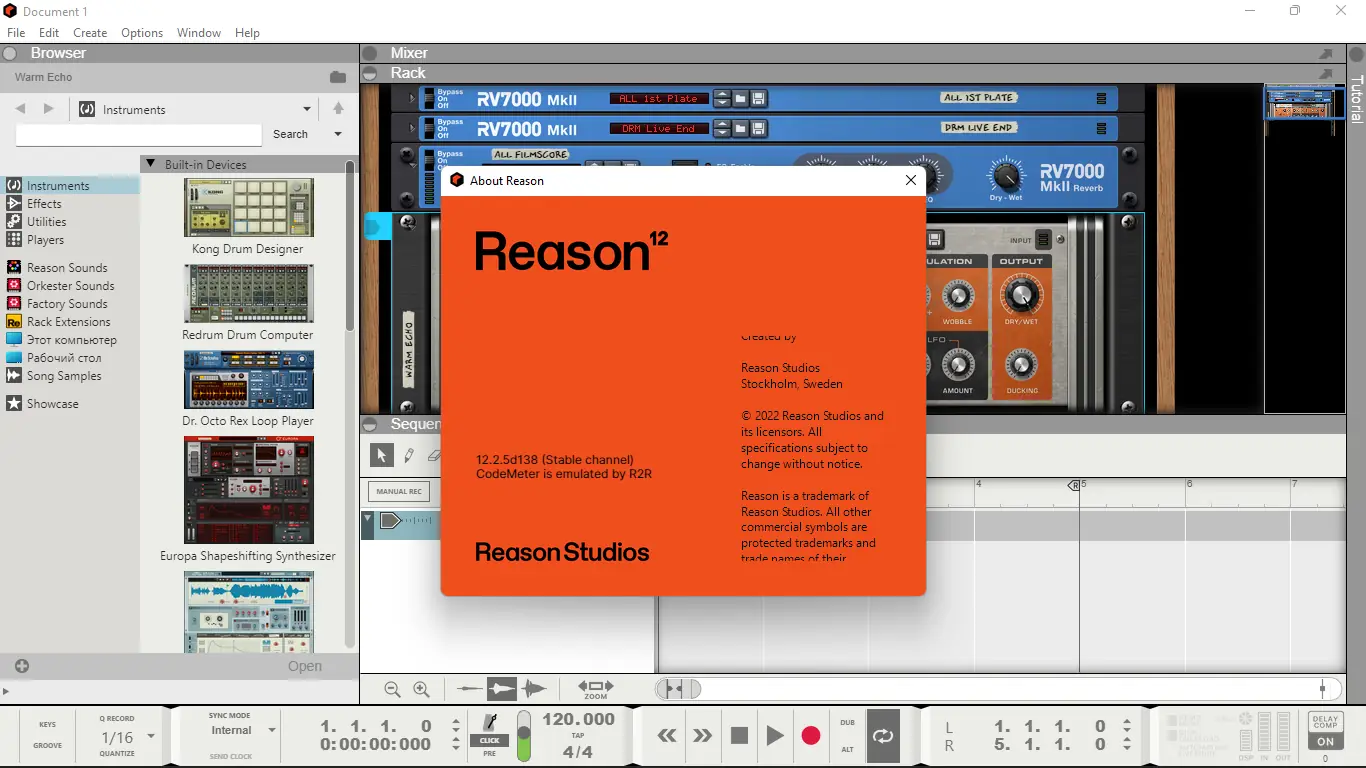Click the add location plus icon

click(22, 666)
